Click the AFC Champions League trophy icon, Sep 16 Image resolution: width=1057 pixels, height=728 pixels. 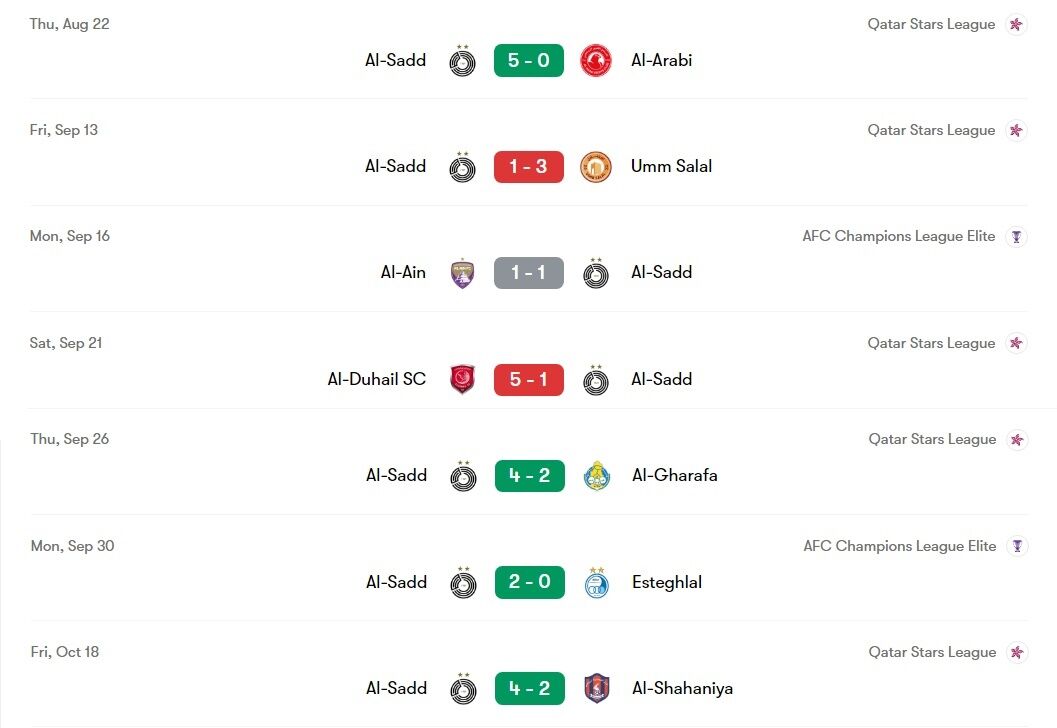pyautogui.click(x=1017, y=237)
